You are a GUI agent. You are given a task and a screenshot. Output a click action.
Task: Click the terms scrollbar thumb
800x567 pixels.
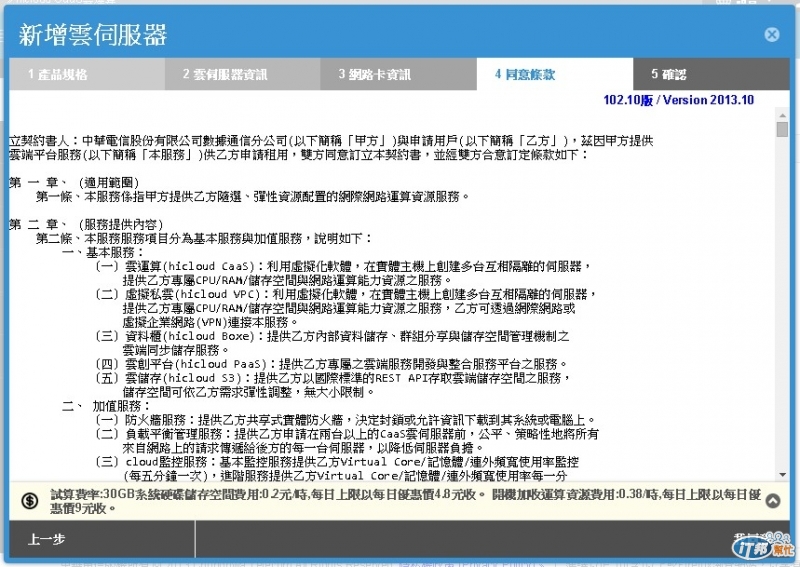782,129
